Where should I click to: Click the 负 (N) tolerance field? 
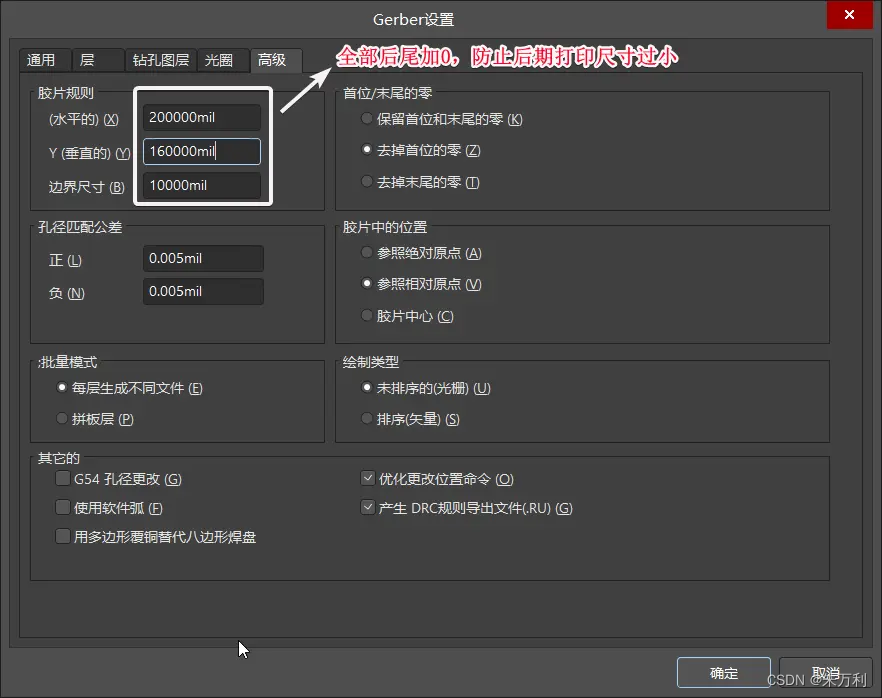click(x=203, y=292)
